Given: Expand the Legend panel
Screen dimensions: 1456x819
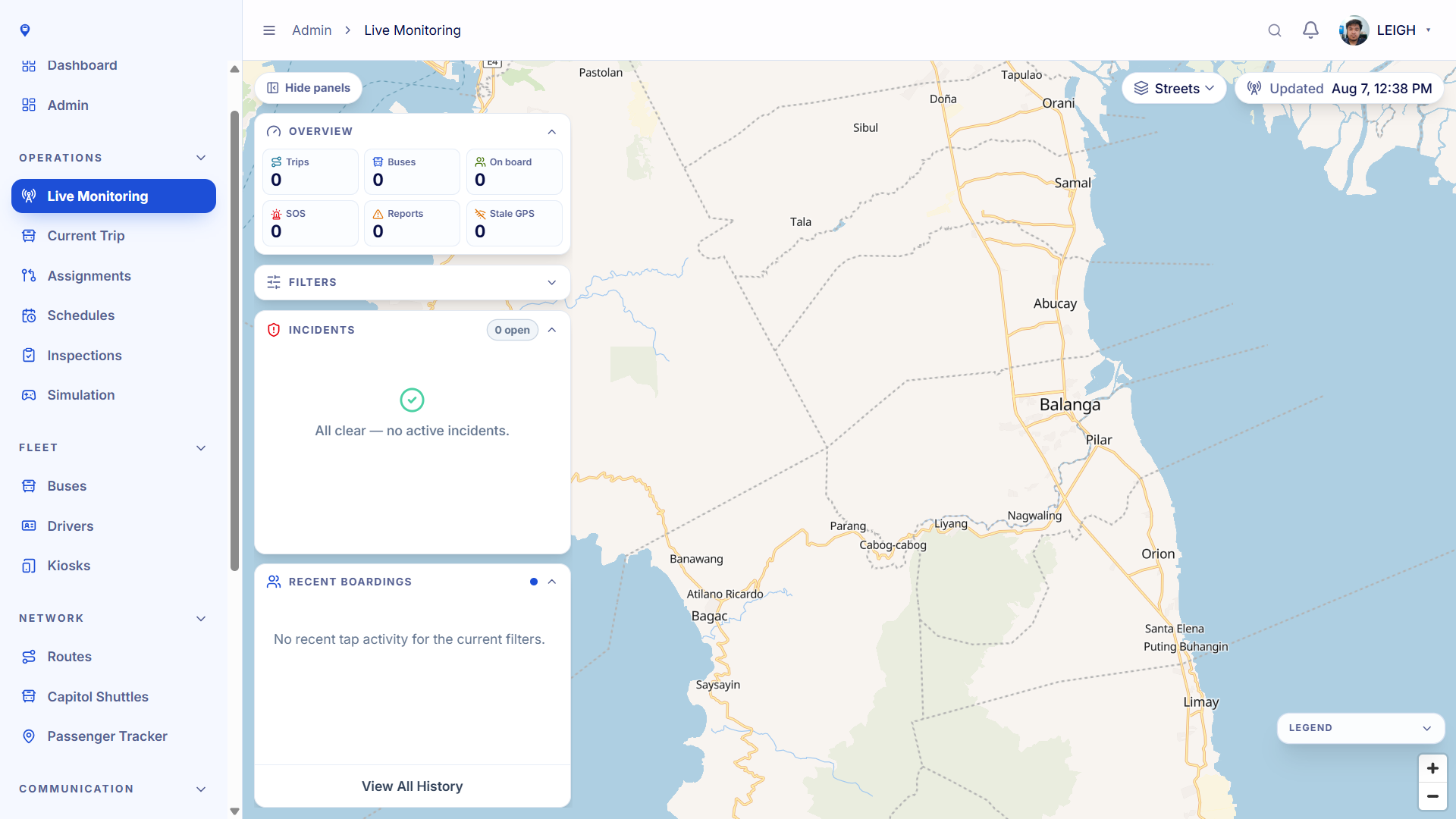Looking at the screenshot, I should point(1360,728).
